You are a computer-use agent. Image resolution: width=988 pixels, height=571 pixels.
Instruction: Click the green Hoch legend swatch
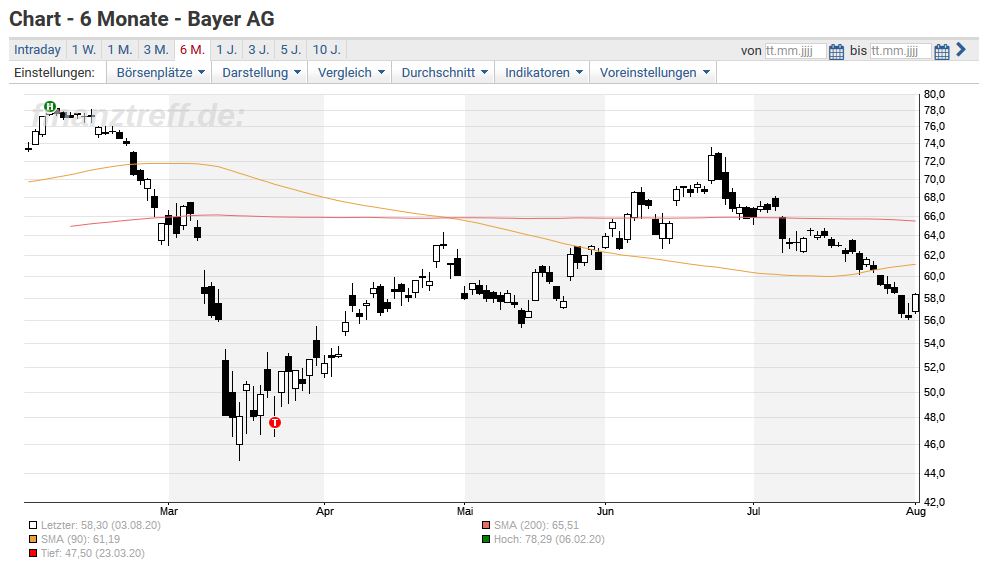[x=486, y=539]
